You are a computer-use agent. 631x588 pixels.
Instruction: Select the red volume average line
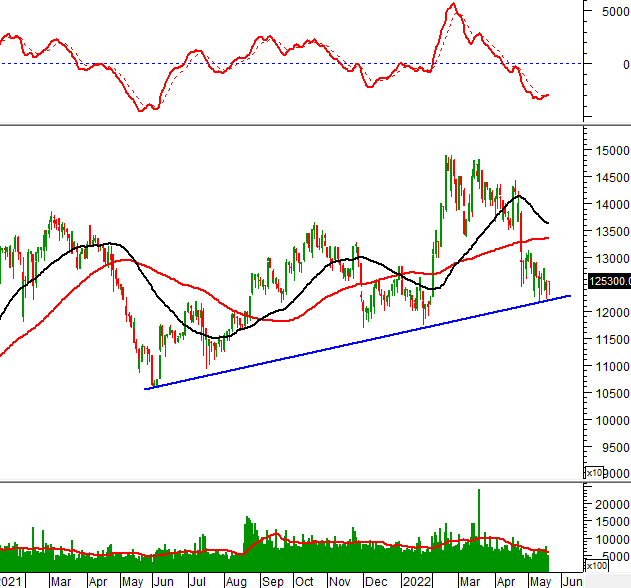point(300,546)
